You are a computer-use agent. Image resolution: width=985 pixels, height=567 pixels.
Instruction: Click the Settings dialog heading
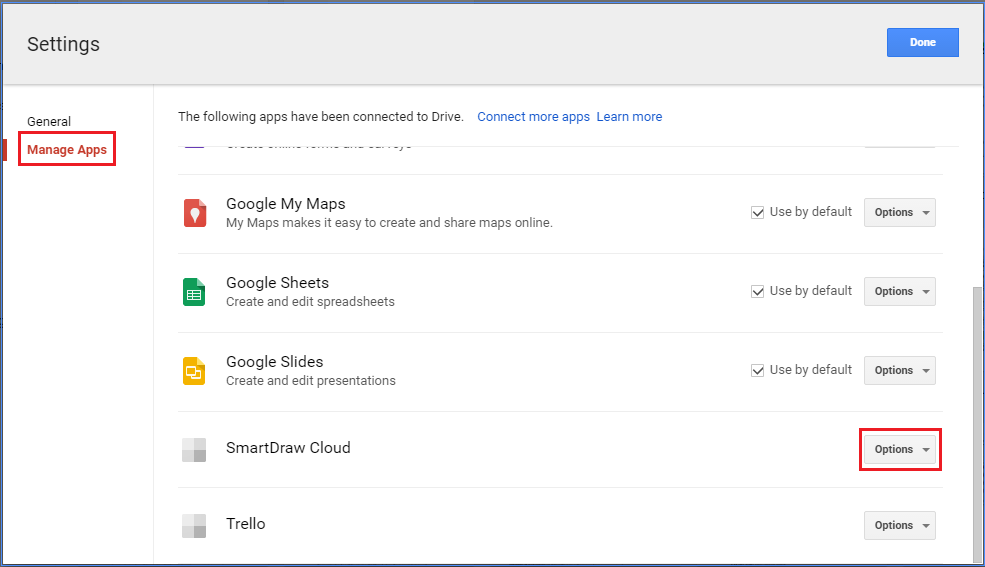tap(63, 44)
